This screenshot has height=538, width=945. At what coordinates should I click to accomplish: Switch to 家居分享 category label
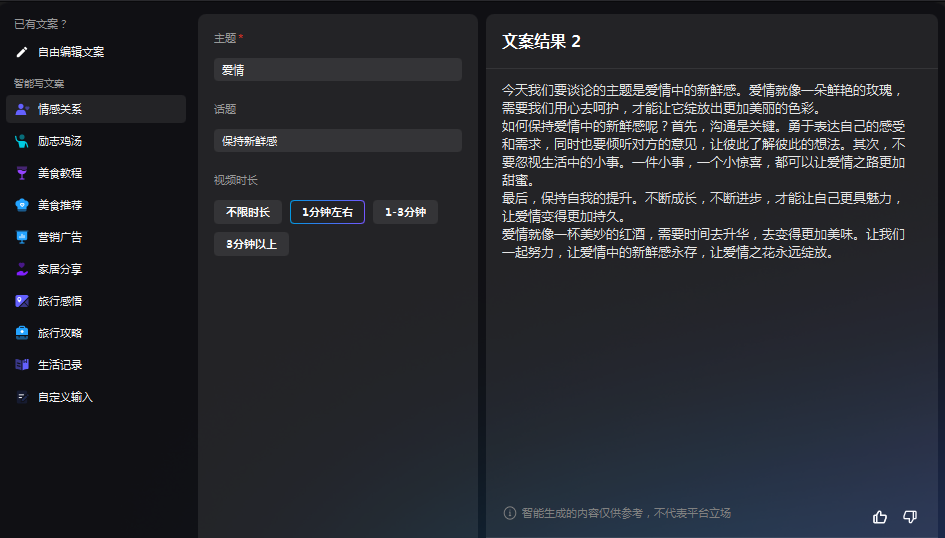coord(60,269)
